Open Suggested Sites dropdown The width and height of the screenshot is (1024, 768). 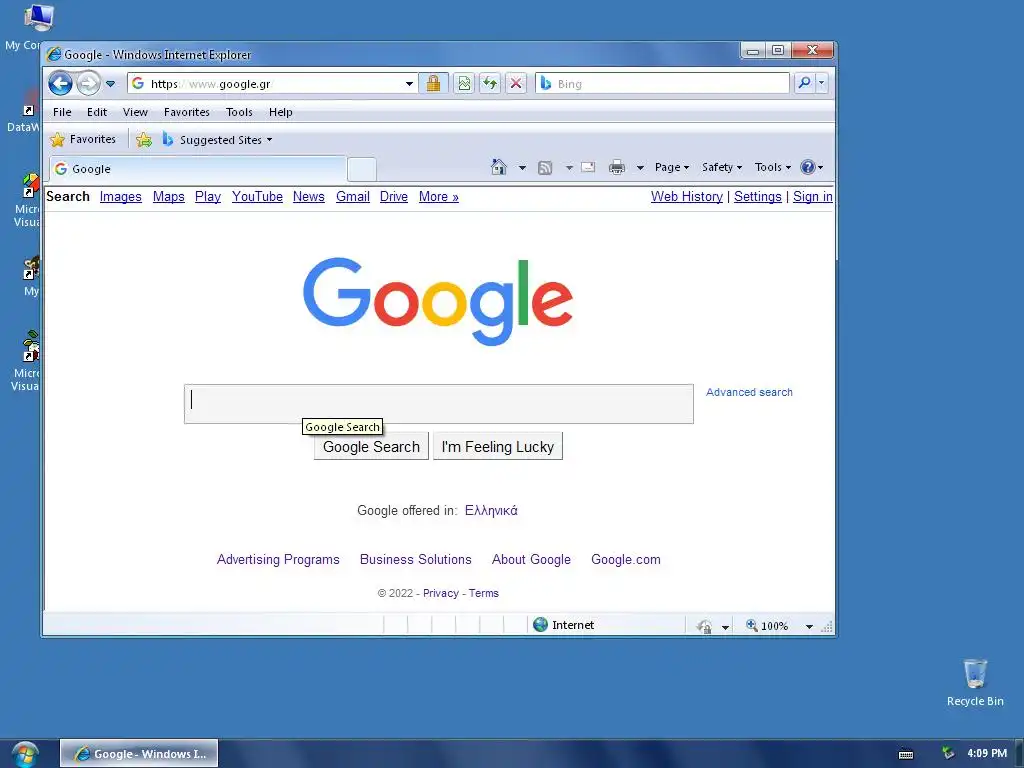click(x=217, y=140)
